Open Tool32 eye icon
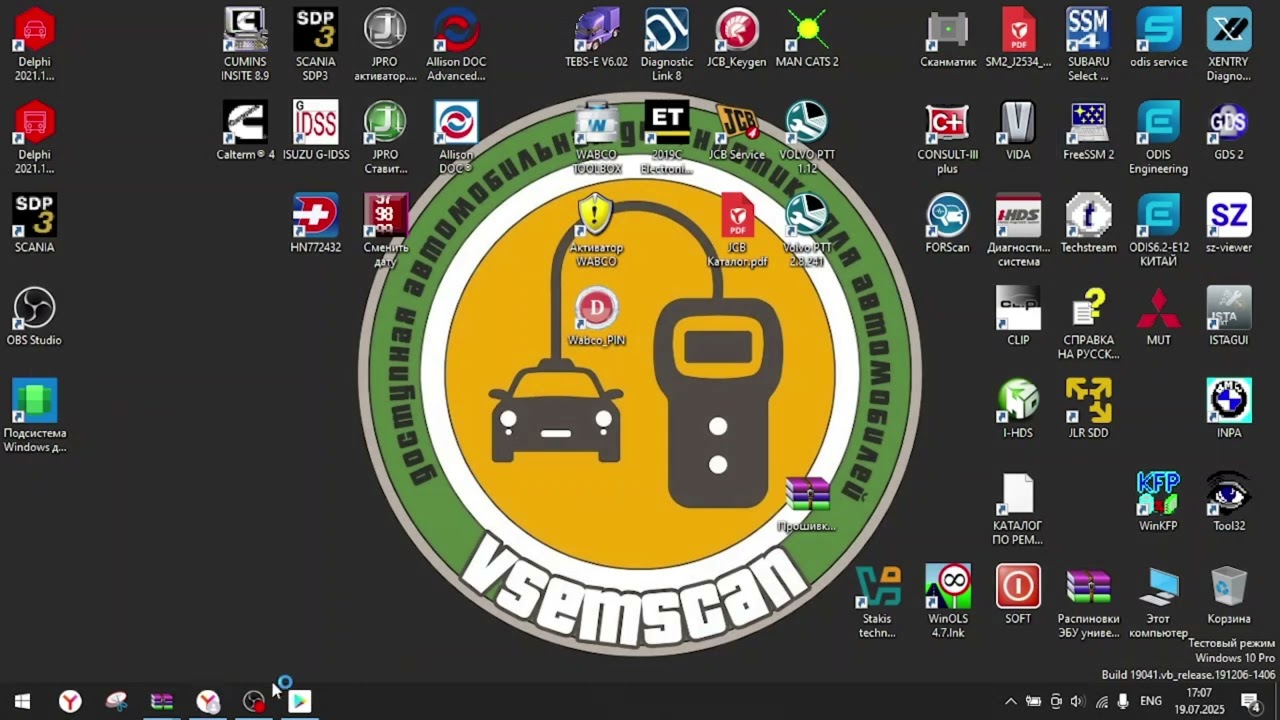 coord(1229,503)
